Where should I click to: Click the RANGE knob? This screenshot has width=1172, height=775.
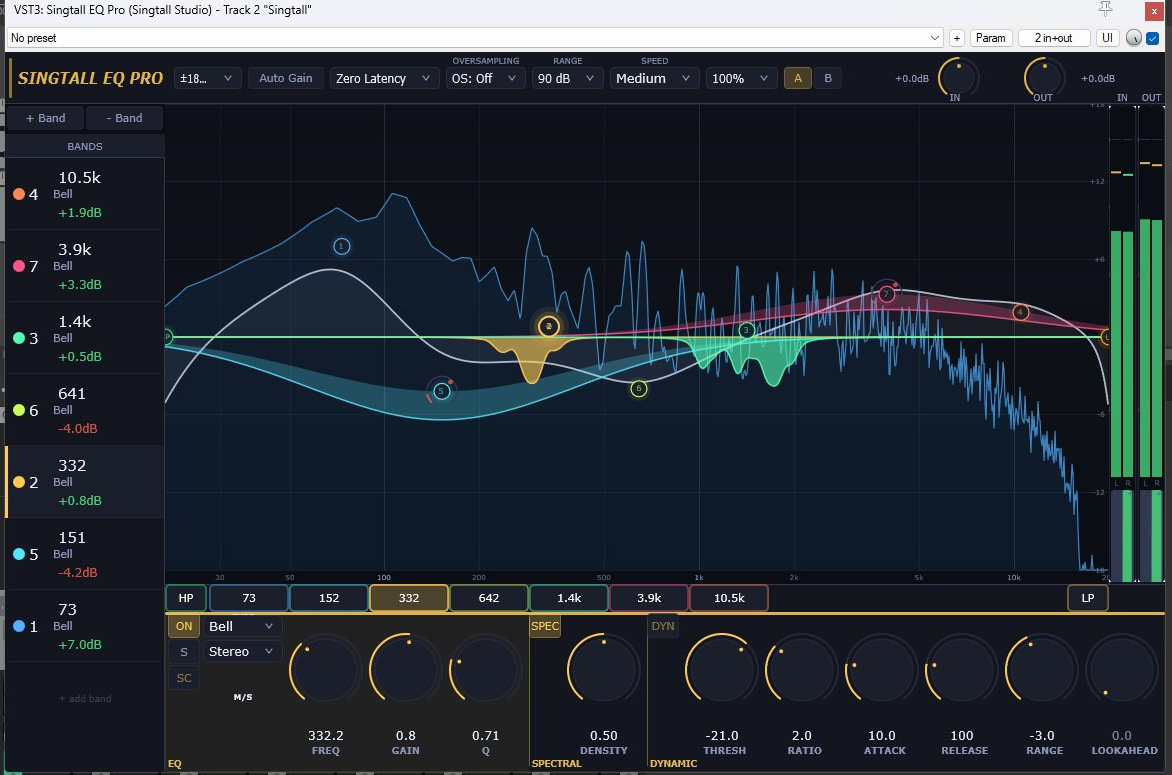click(x=1042, y=669)
